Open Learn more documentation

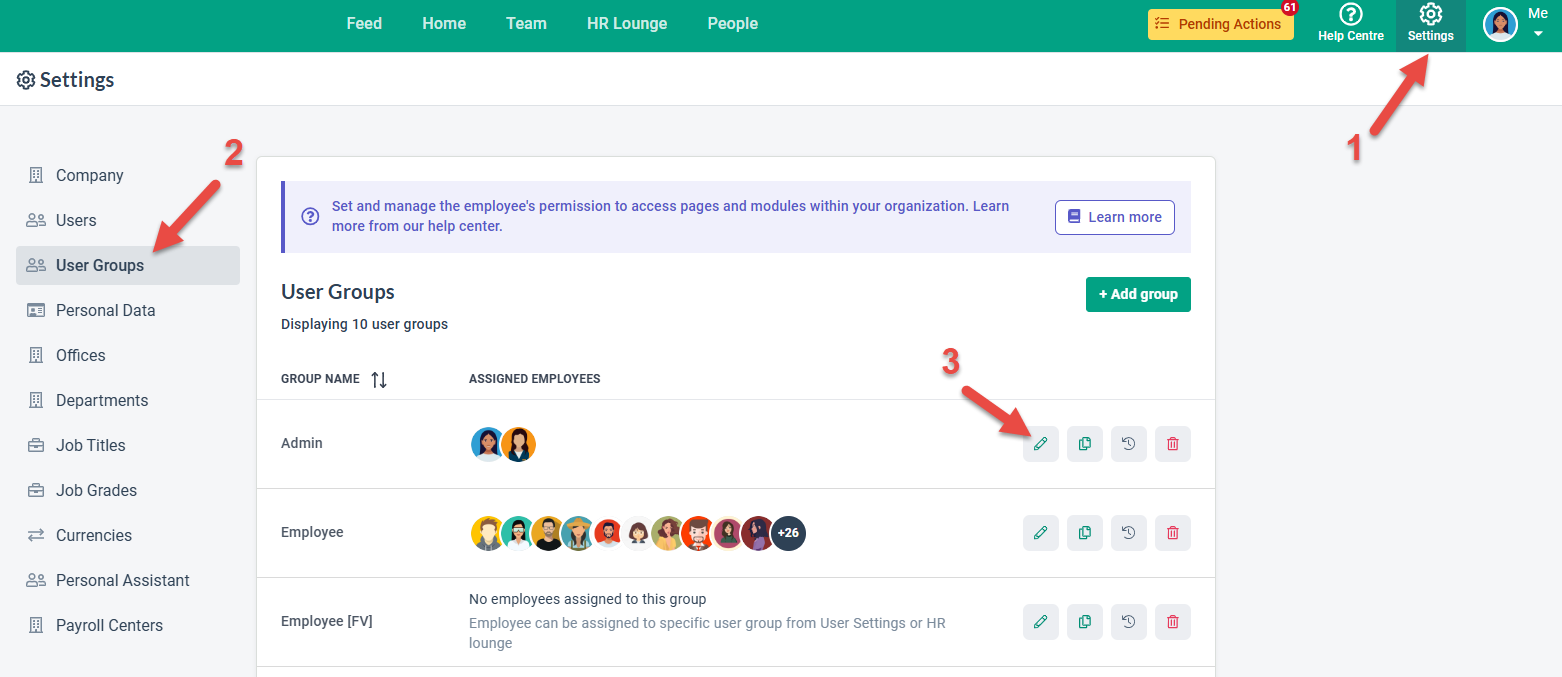pyautogui.click(x=1114, y=217)
